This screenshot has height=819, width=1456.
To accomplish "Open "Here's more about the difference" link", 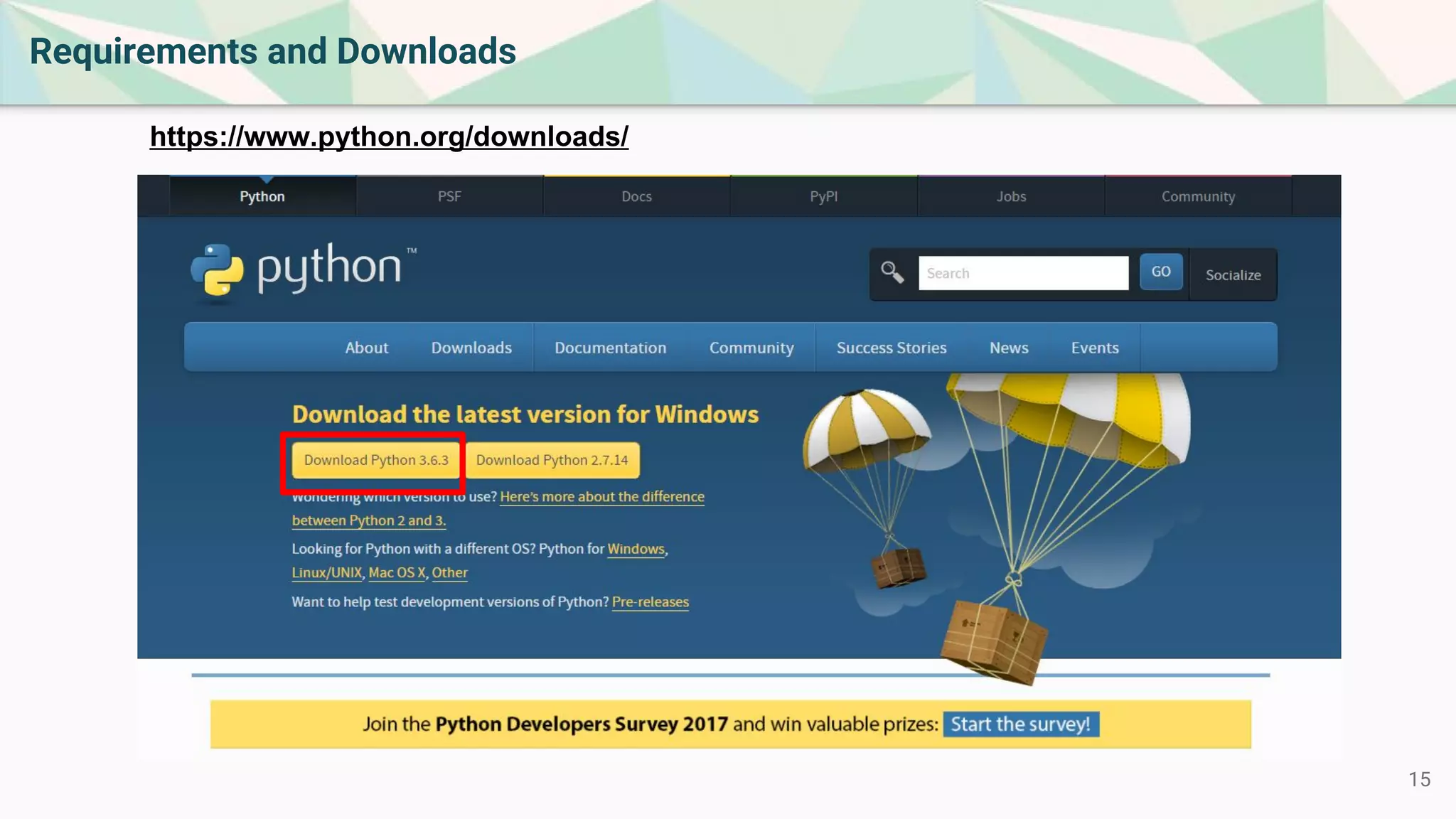I will [602, 496].
